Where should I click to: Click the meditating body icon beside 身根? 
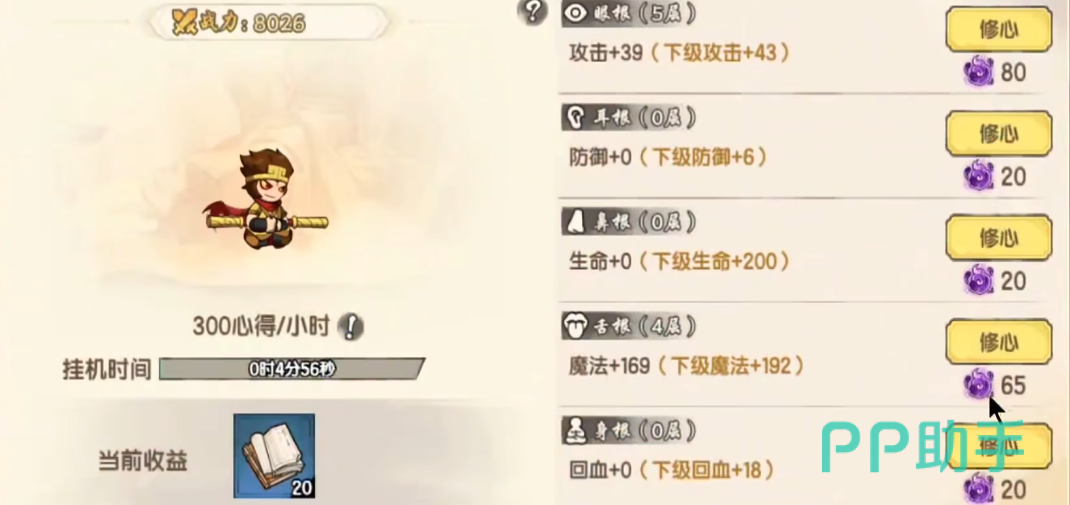tap(575, 431)
